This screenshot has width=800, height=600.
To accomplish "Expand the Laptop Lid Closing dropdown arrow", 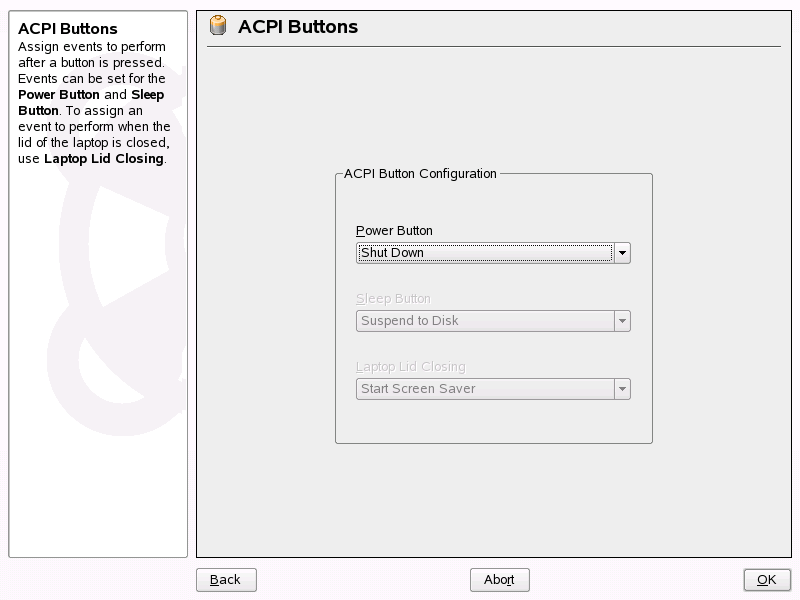I will (623, 389).
